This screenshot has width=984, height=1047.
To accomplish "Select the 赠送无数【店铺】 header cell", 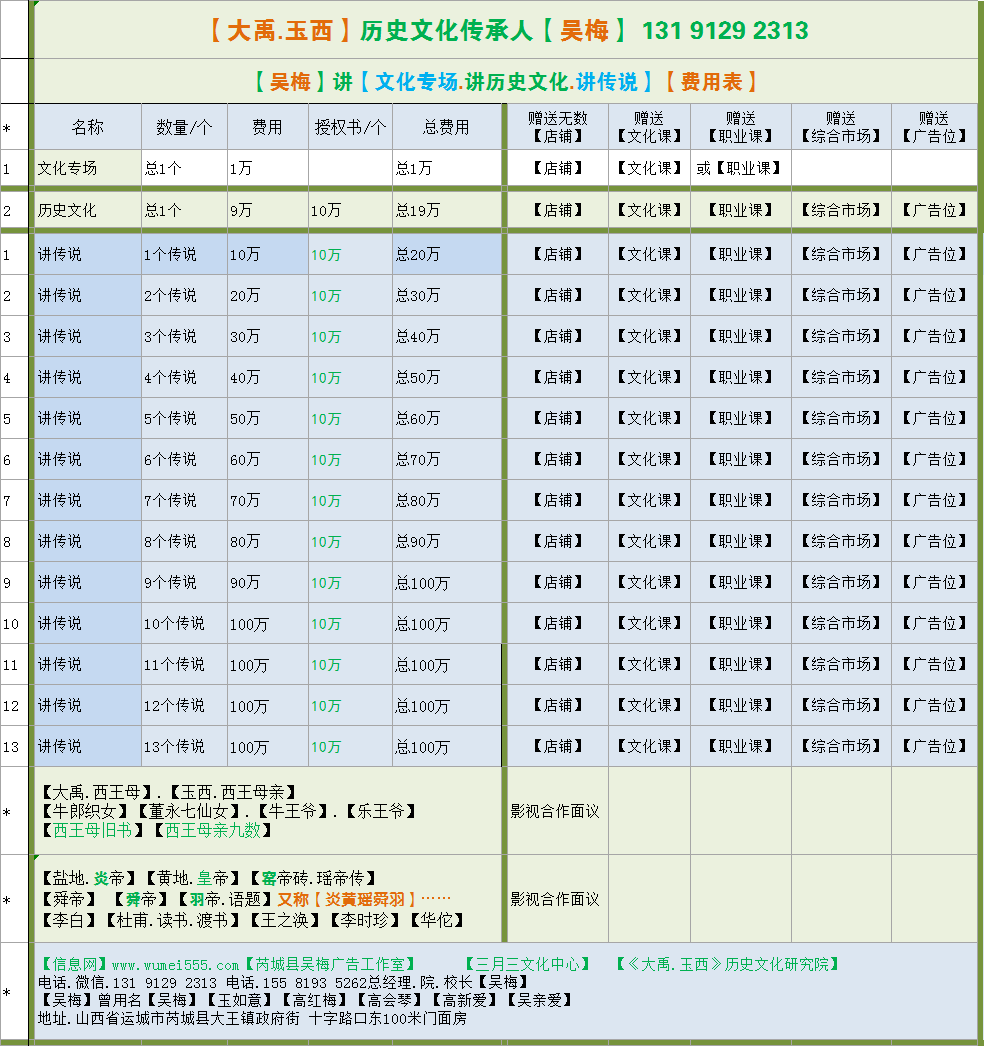I will click(x=558, y=127).
